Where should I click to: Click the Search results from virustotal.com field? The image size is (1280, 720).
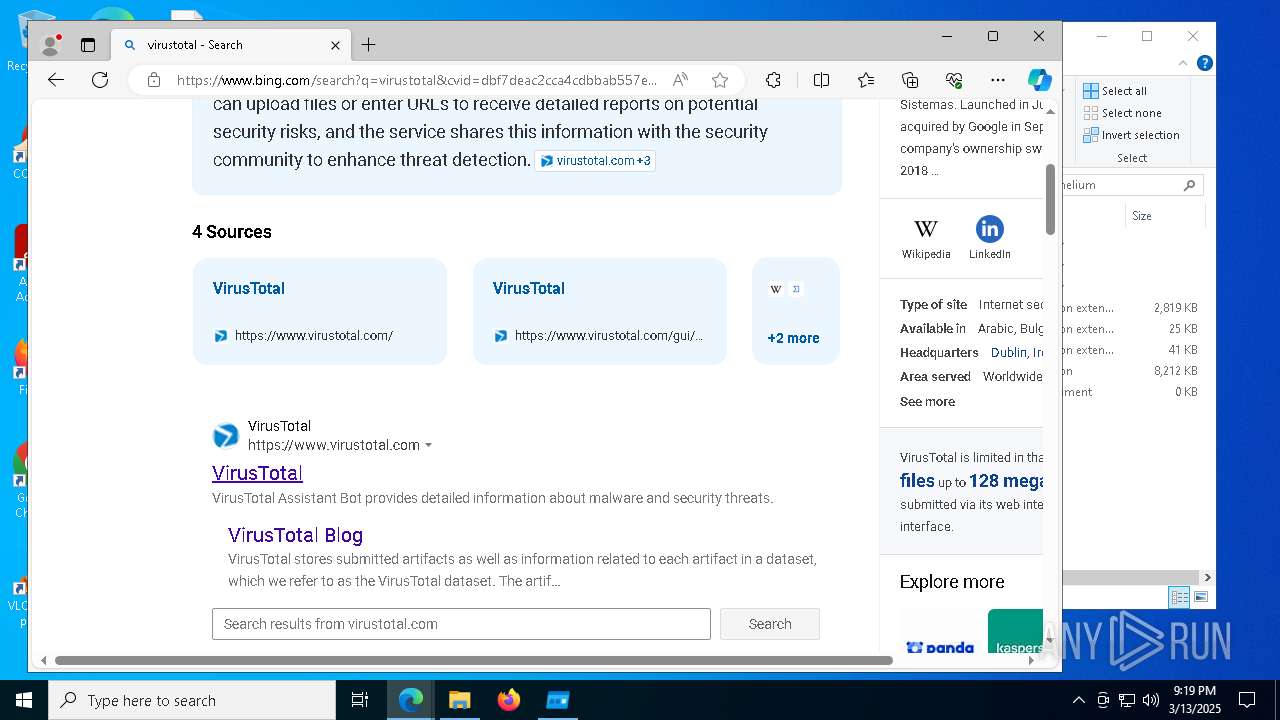click(461, 624)
